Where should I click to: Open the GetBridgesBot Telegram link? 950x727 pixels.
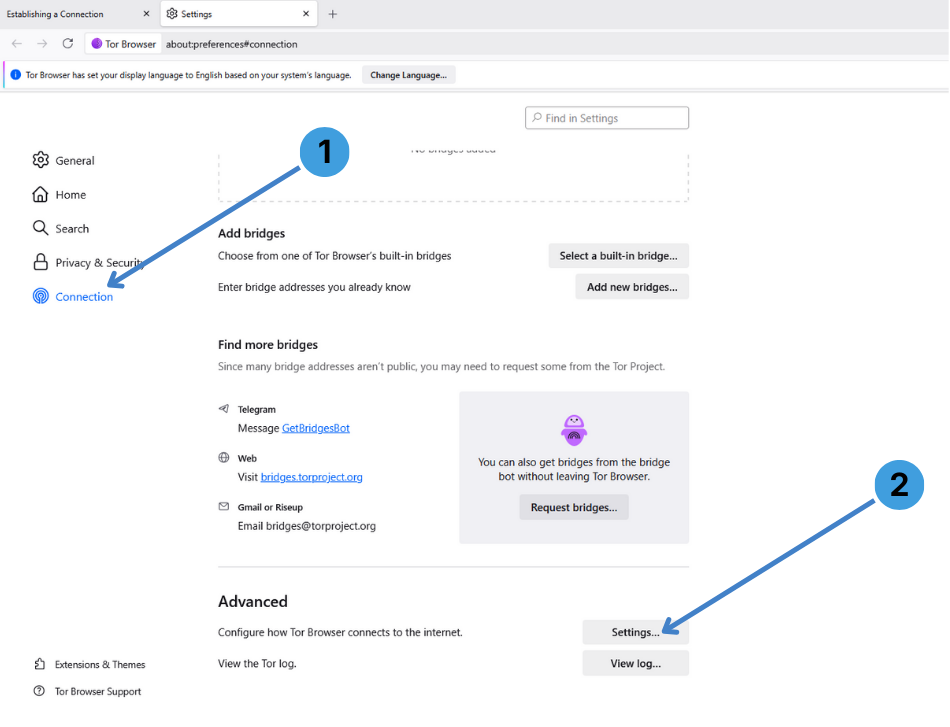pyautogui.click(x=316, y=428)
